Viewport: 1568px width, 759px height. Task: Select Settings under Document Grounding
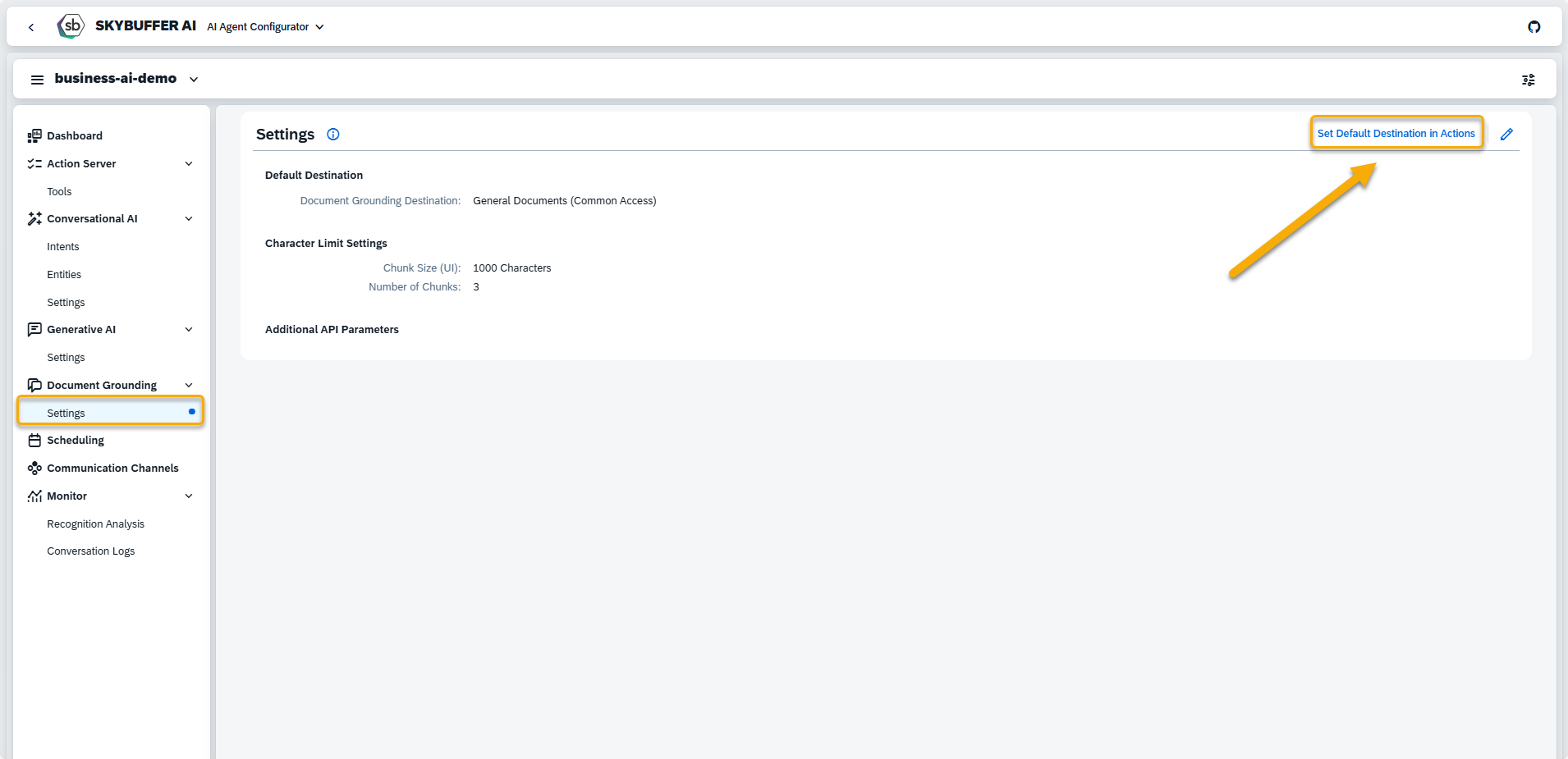(66, 414)
